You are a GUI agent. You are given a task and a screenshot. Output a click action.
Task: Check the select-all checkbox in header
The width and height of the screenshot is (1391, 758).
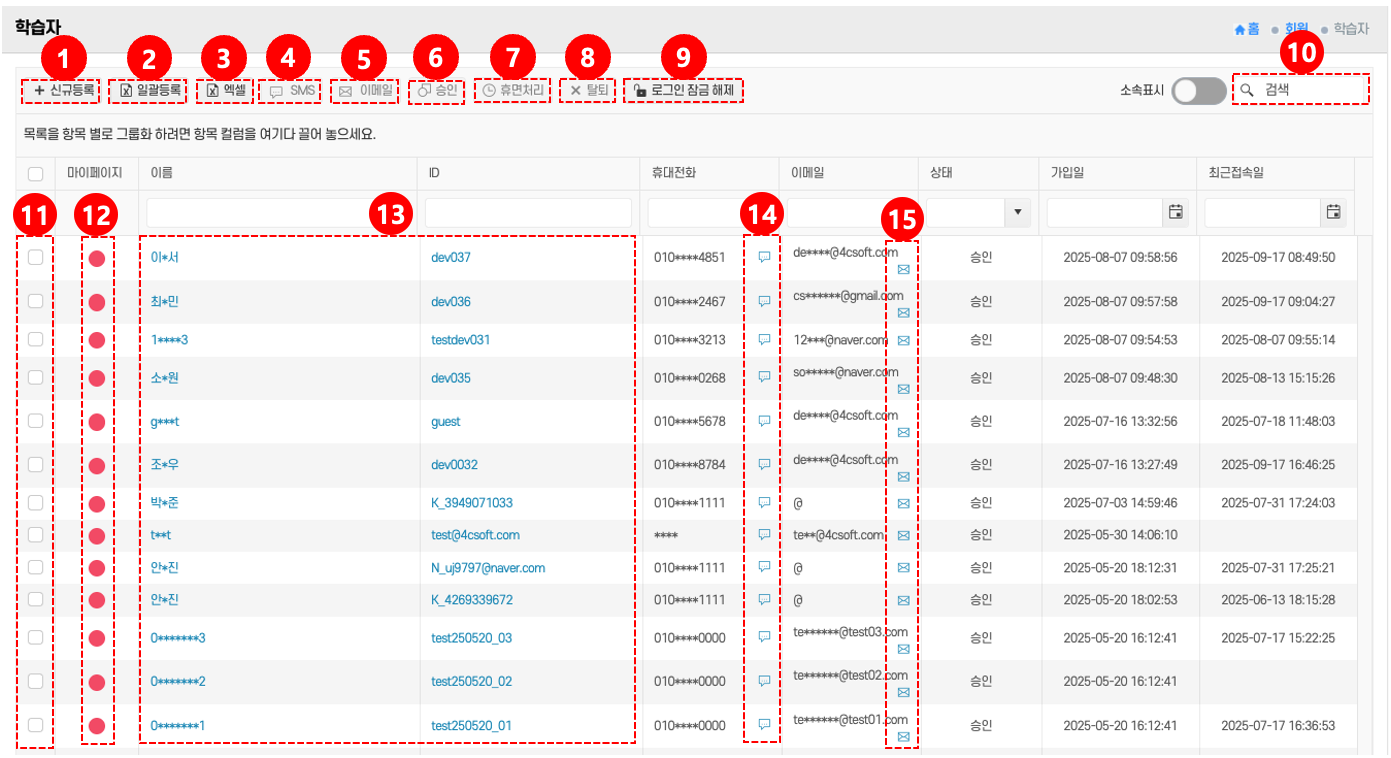coord(35,174)
